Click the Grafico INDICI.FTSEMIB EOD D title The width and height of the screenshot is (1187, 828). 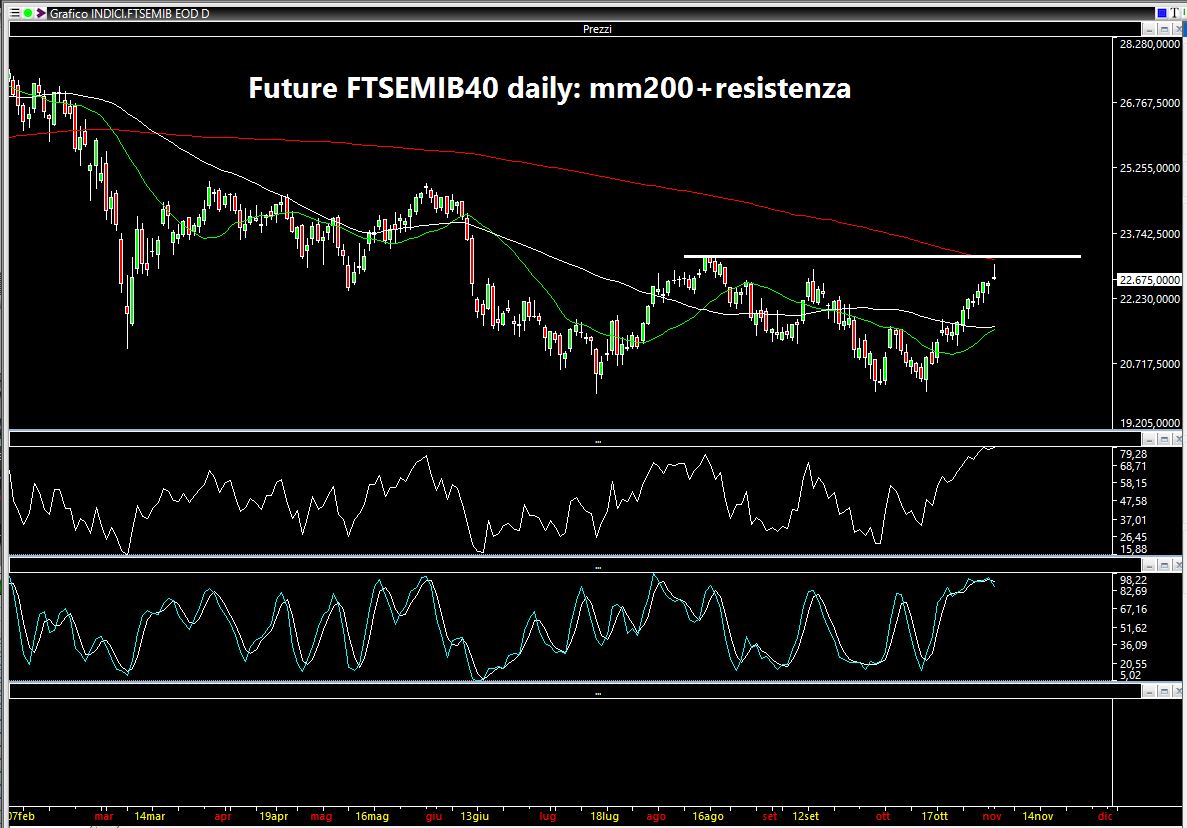(129, 14)
